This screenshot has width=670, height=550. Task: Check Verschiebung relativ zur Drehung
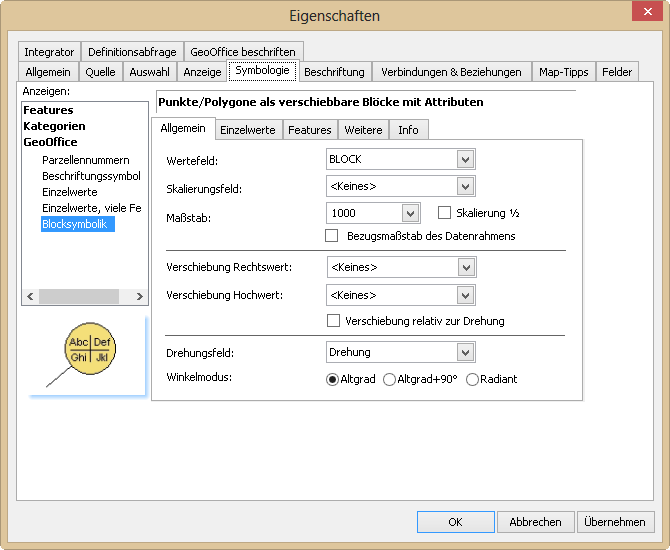[x=334, y=321]
